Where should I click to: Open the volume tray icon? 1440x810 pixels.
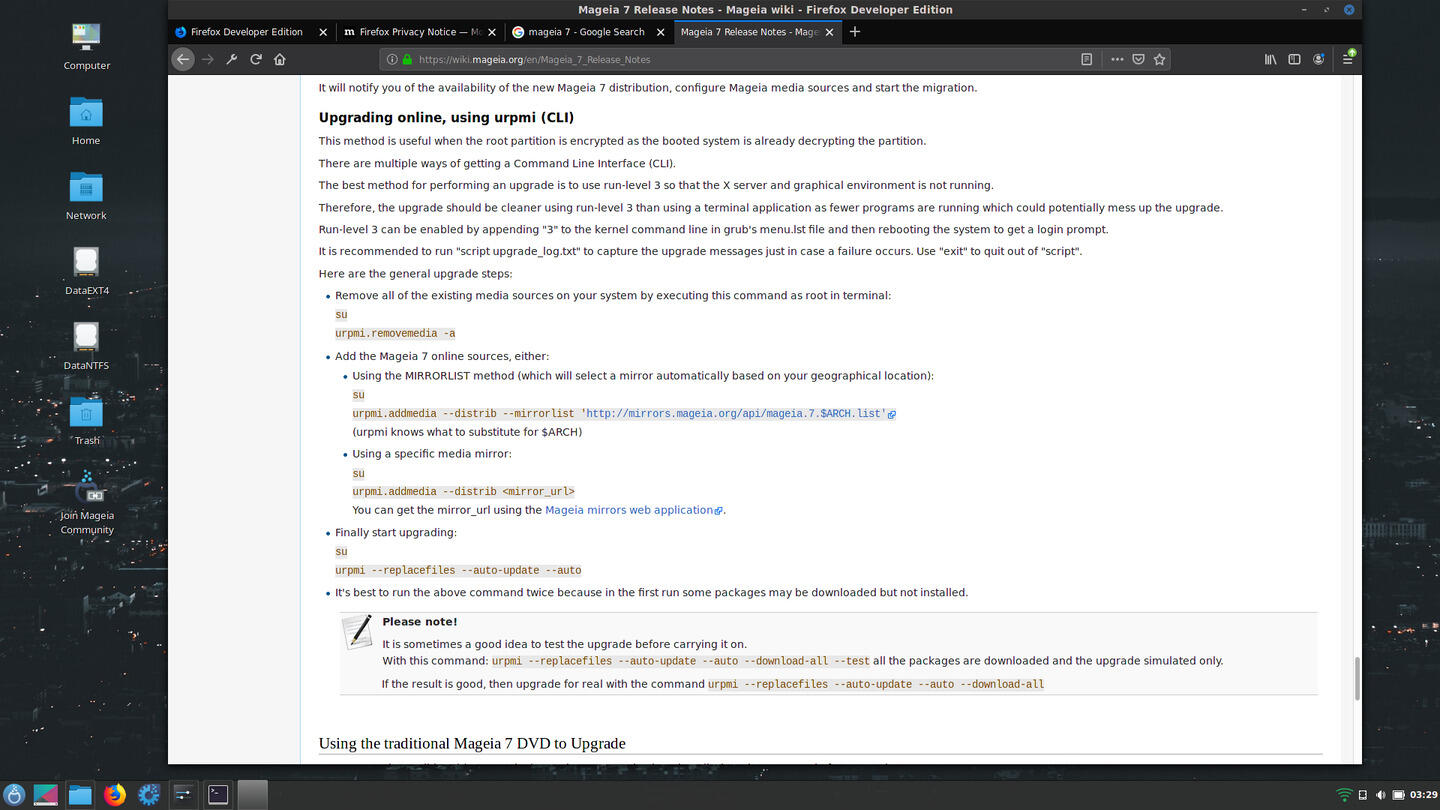1381,795
